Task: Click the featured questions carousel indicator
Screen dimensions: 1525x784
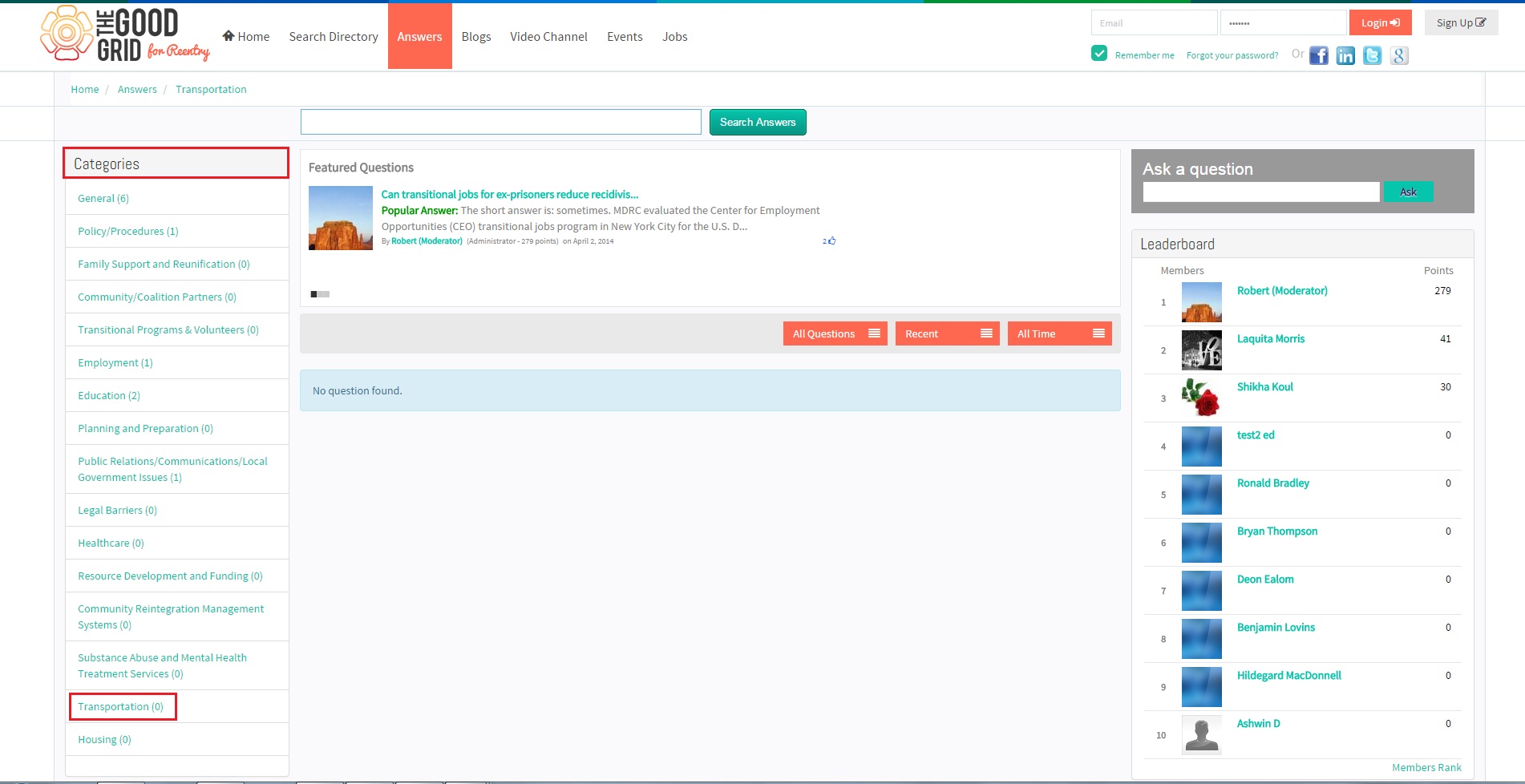Action: pyautogui.click(x=320, y=294)
